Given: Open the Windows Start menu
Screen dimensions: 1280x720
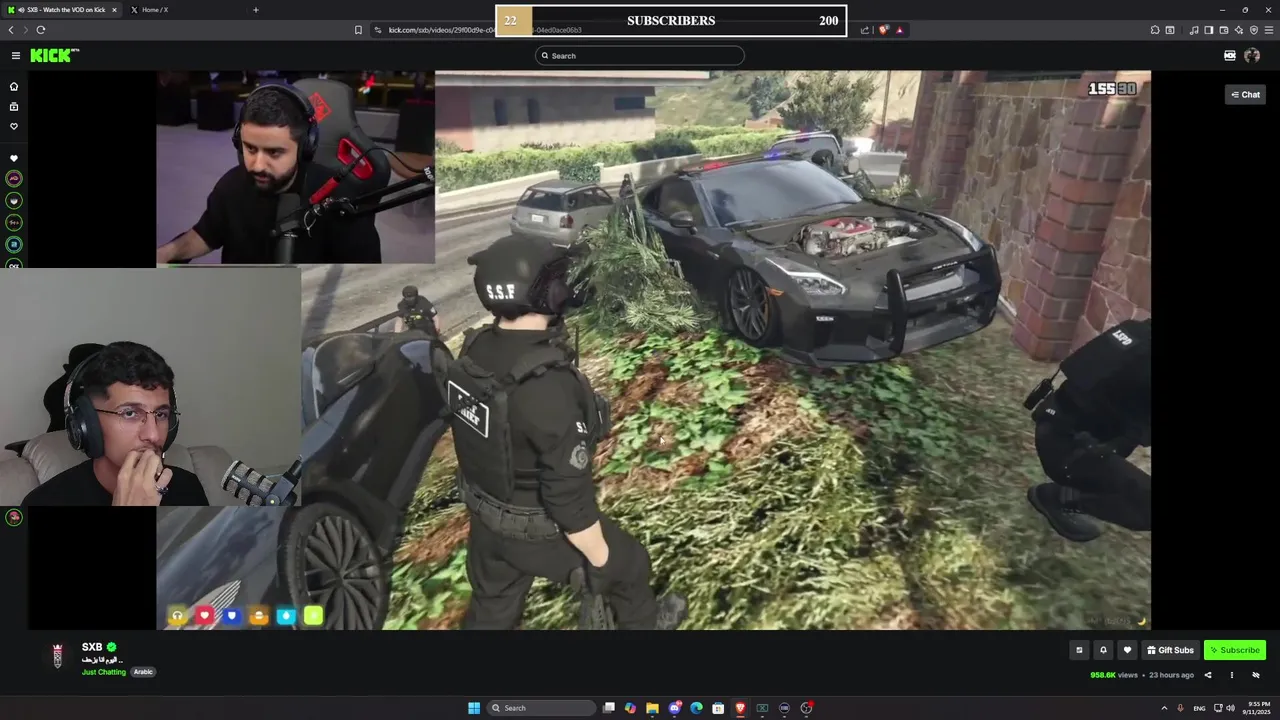Looking at the screenshot, I should [x=474, y=708].
